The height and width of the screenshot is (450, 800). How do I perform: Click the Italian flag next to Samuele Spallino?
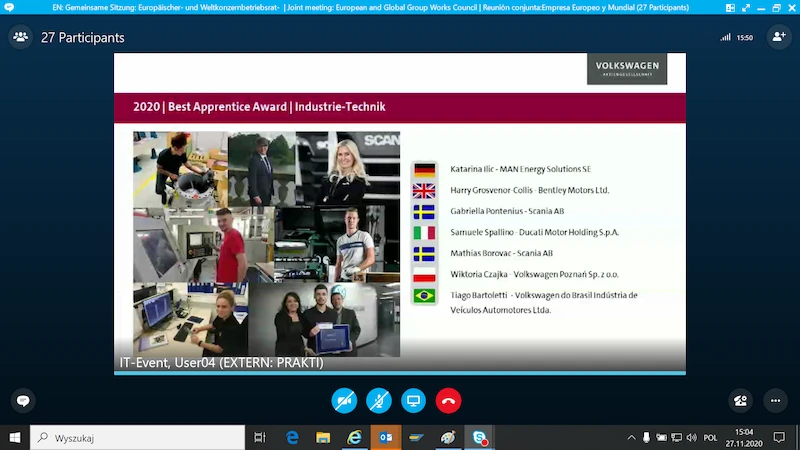[x=424, y=233]
